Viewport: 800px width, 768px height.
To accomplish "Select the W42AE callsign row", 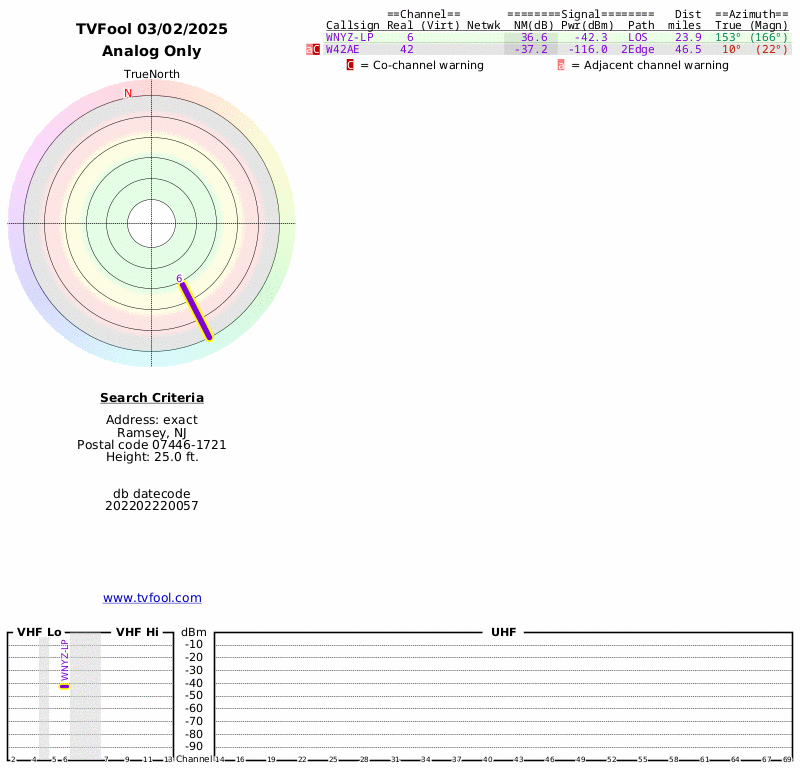I will [x=343, y=49].
